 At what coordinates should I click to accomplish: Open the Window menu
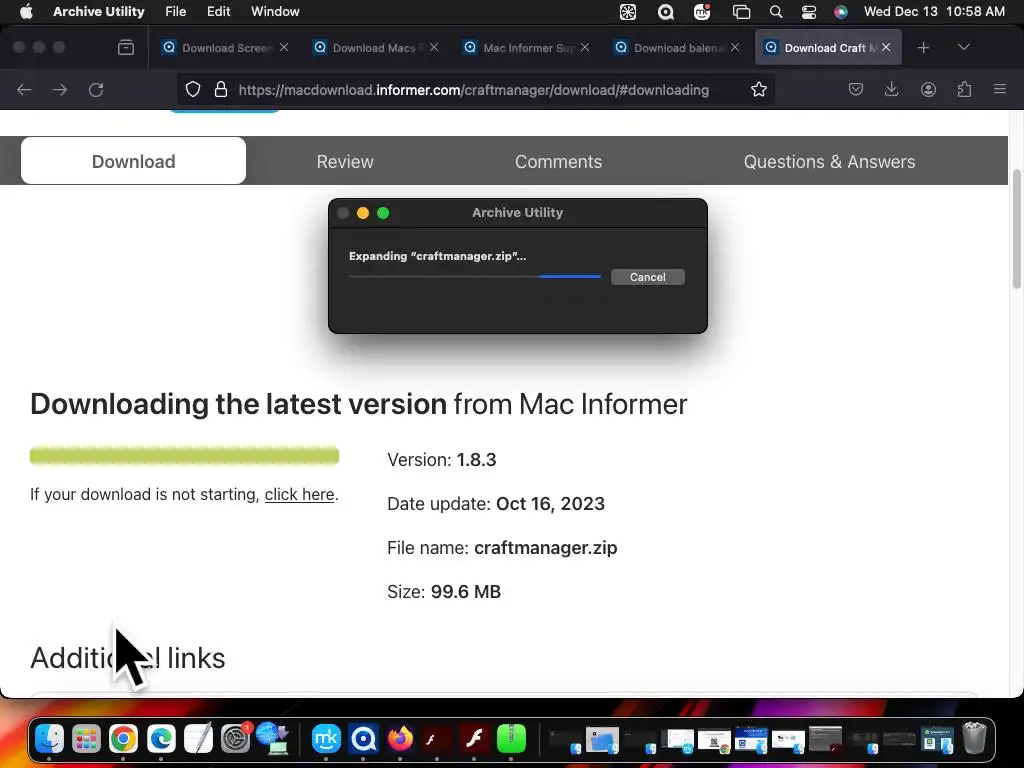[x=275, y=12]
